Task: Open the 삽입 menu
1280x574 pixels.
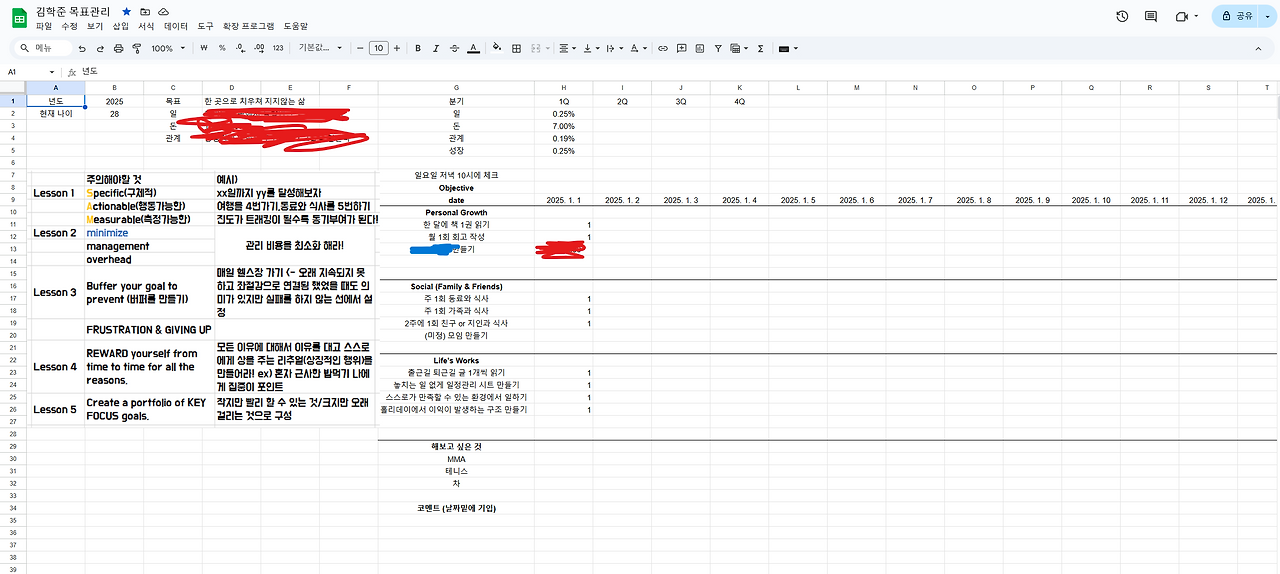Action: tap(121, 26)
